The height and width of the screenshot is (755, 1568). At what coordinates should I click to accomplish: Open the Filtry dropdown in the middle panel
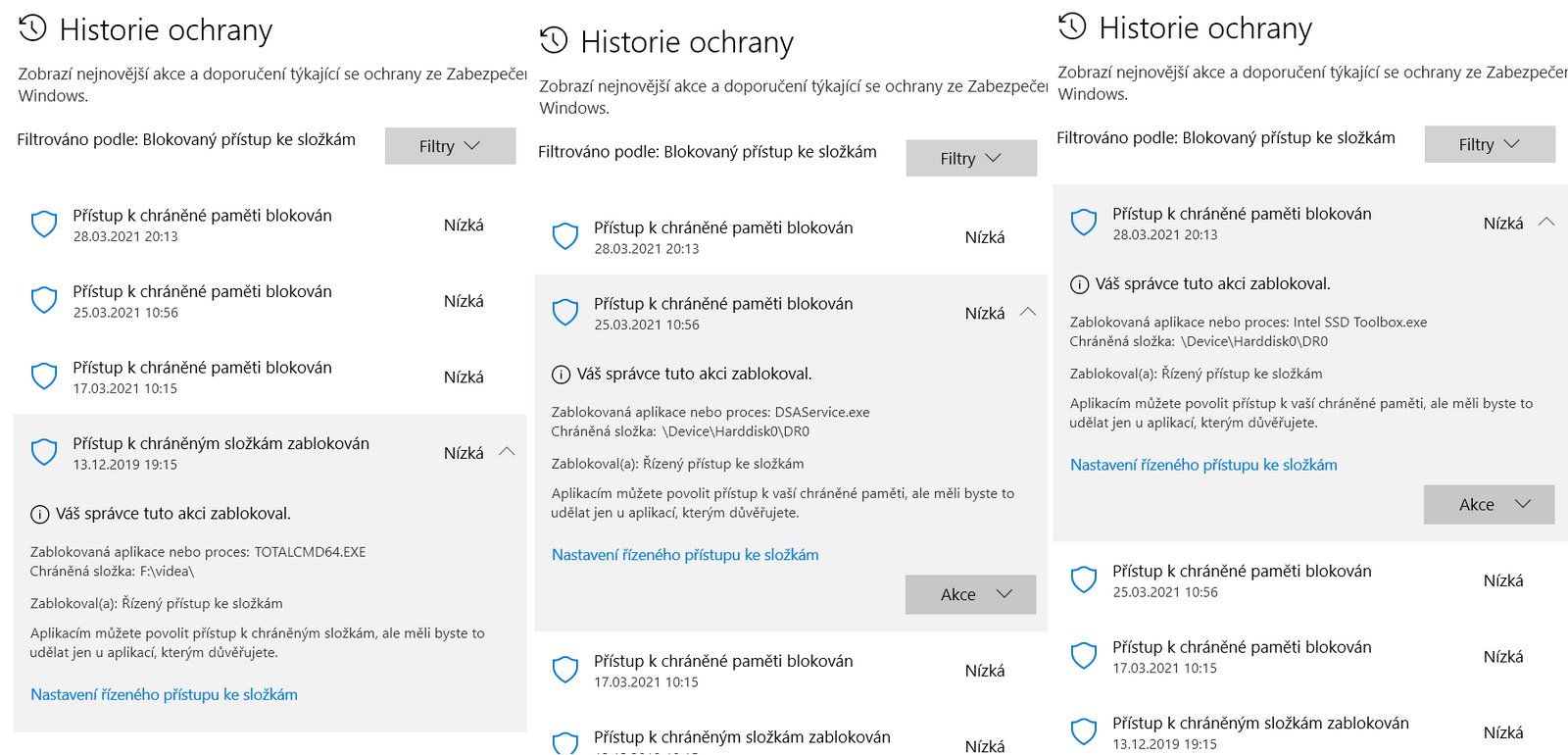coord(971,158)
